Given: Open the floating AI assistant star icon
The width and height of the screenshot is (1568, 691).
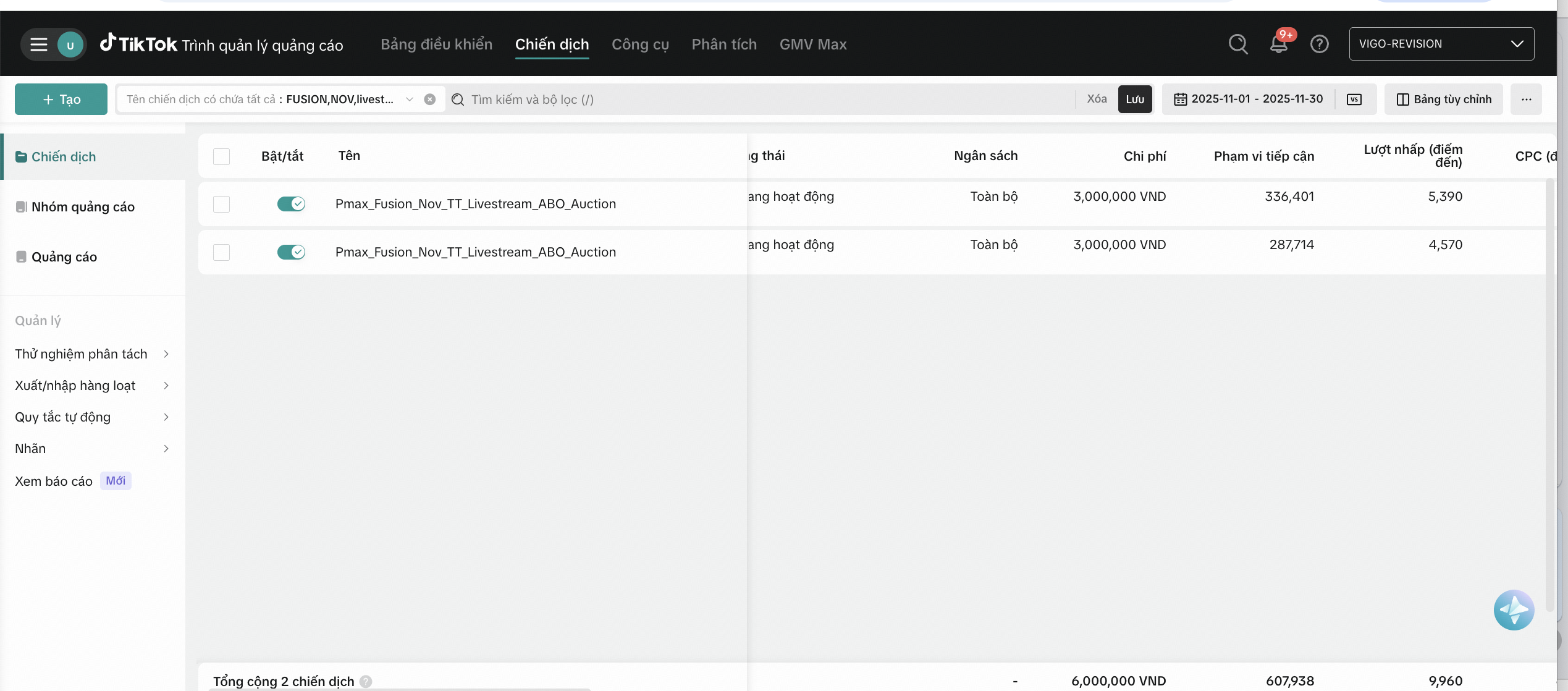Looking at the screenshot, I should pos(1513,609).
